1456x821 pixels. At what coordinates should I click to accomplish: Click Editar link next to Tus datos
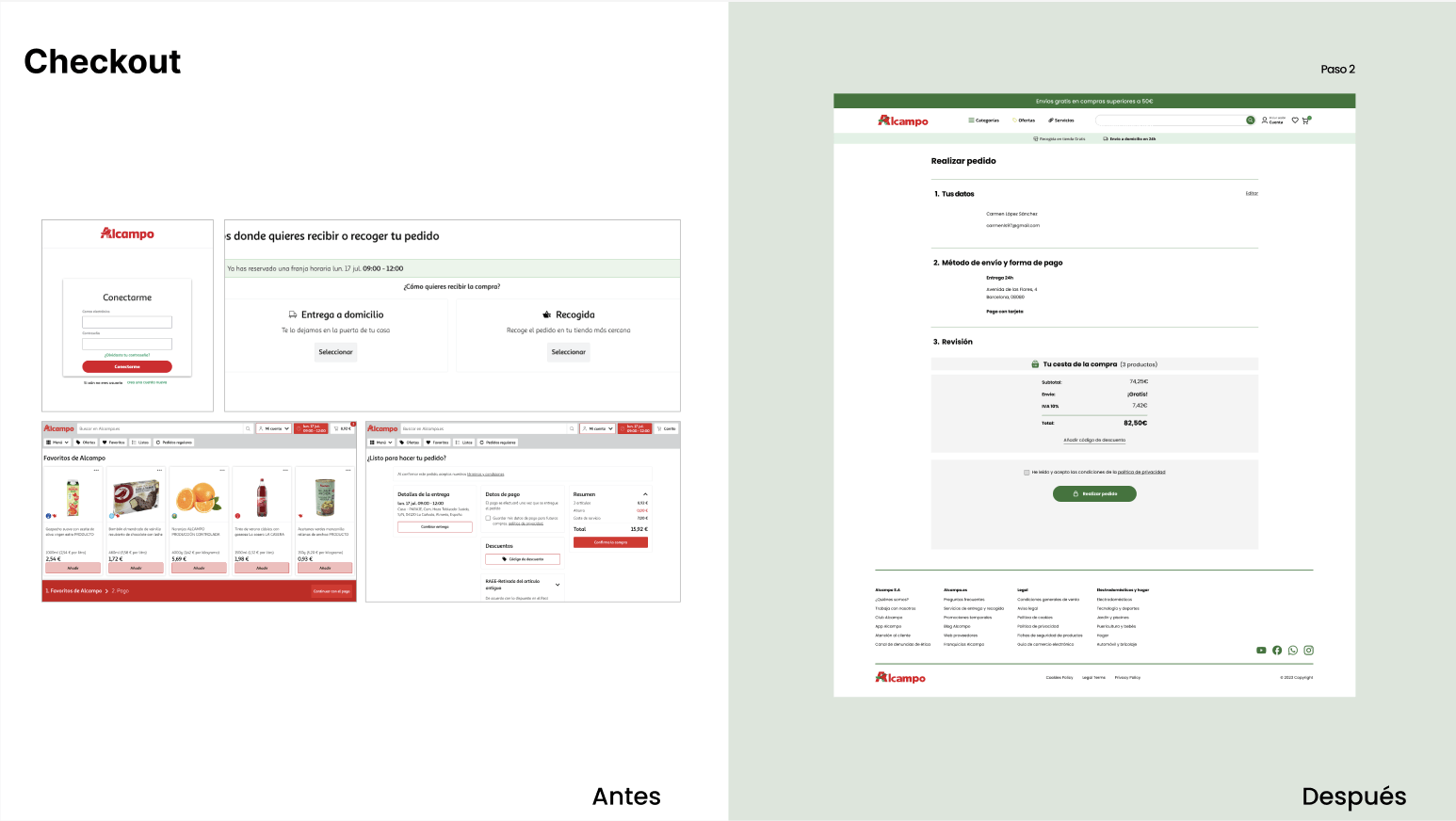[1252, 194]
